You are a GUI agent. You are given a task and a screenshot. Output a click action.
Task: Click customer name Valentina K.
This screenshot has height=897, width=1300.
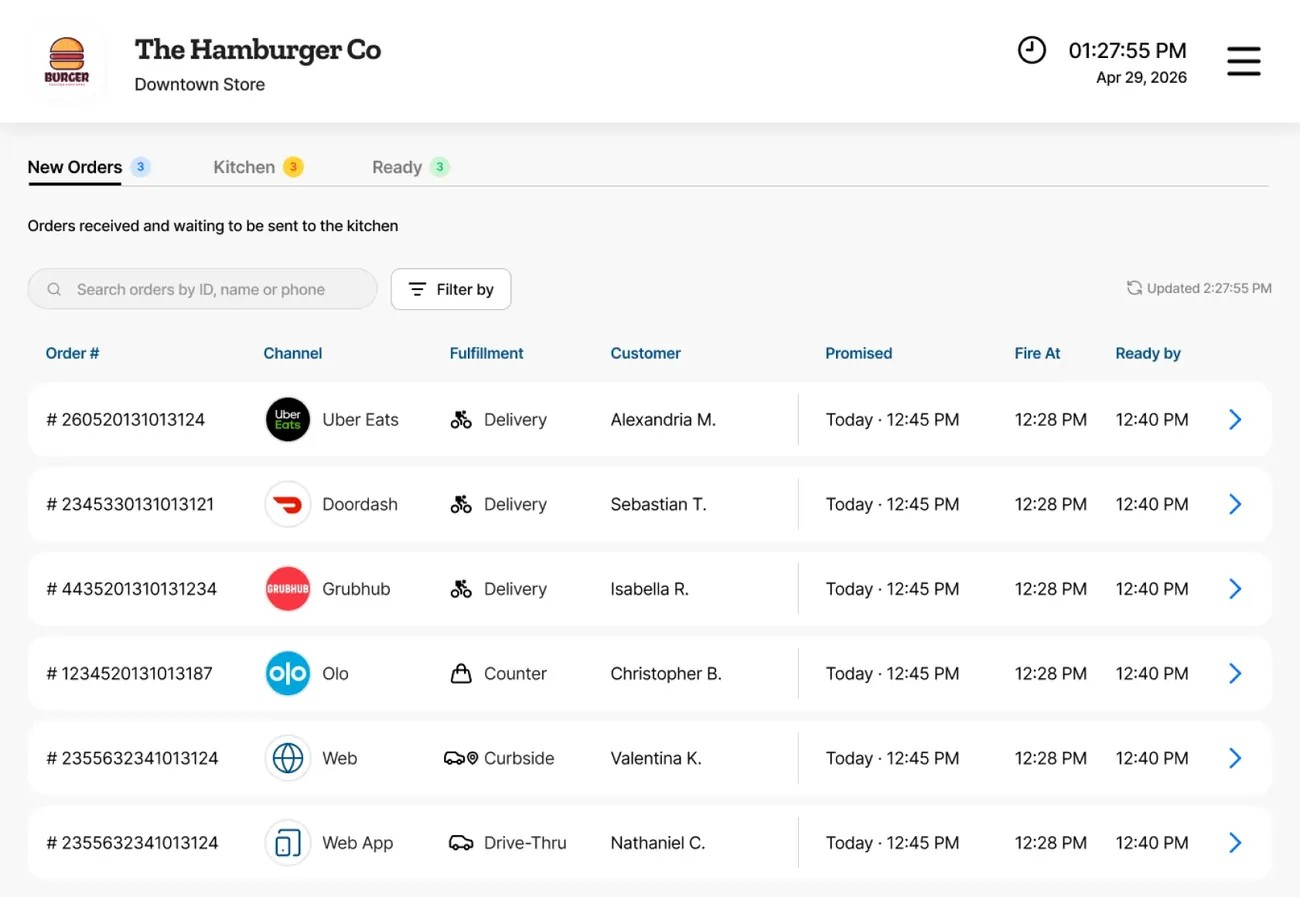pyautogui.click(x=656, y=758)
